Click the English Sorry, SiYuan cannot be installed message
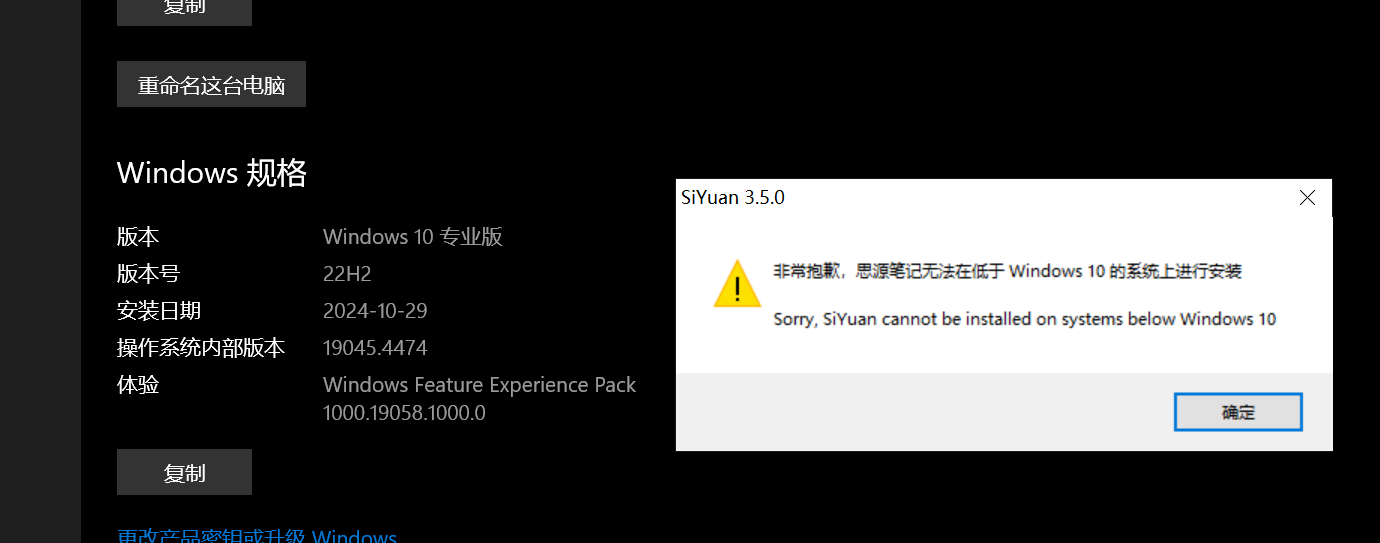The image size is (1380, 543). coord(1025,320)
